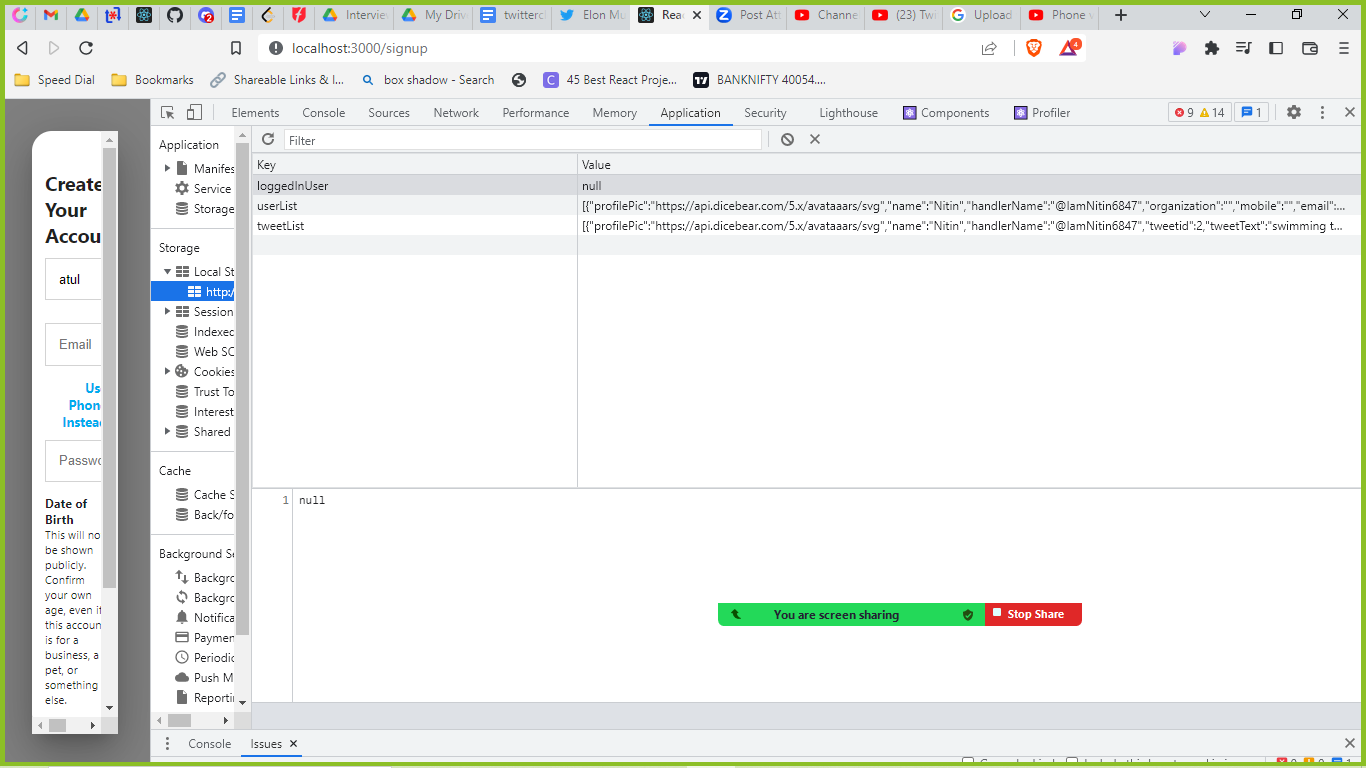Open the Brave Shields icon in address bar
Image resolution: width=1366 pixels, height=768 pixels.
click(1032, 47)
